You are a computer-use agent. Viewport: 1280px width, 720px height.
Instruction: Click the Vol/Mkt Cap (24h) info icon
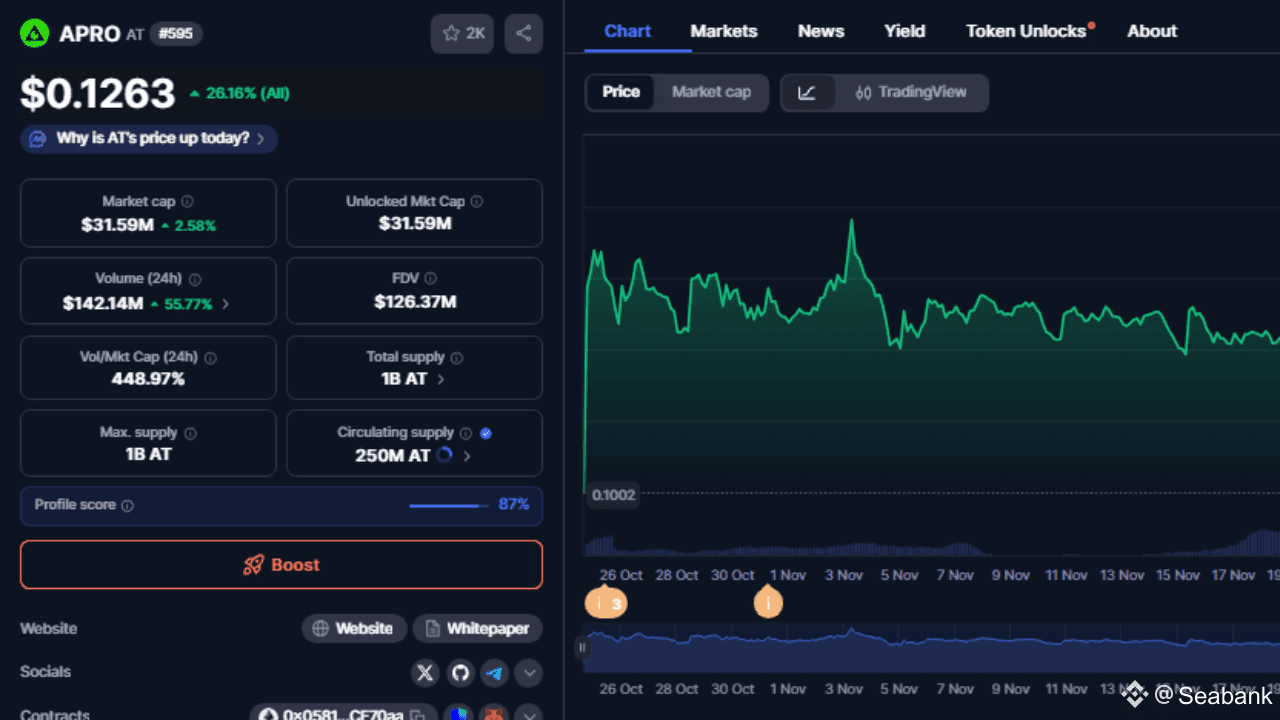[x=210, y=358]
